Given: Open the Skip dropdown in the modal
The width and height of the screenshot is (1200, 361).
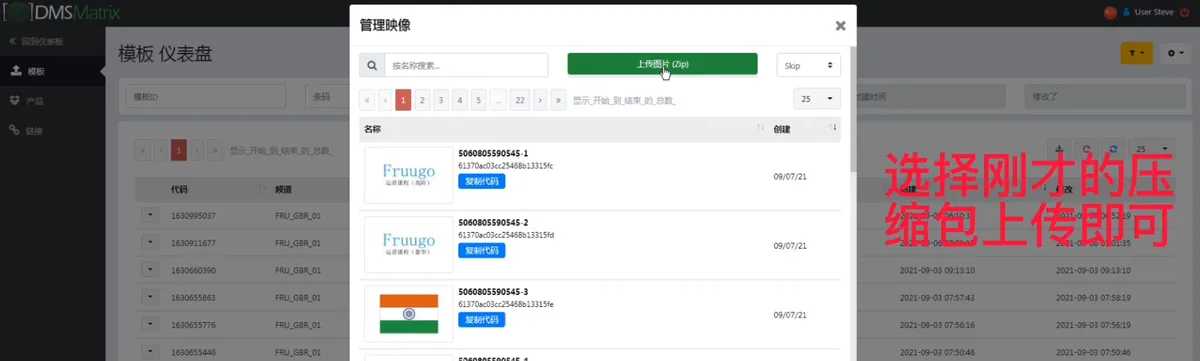Looking at the screenshot, I should click(x=808, y=65).
